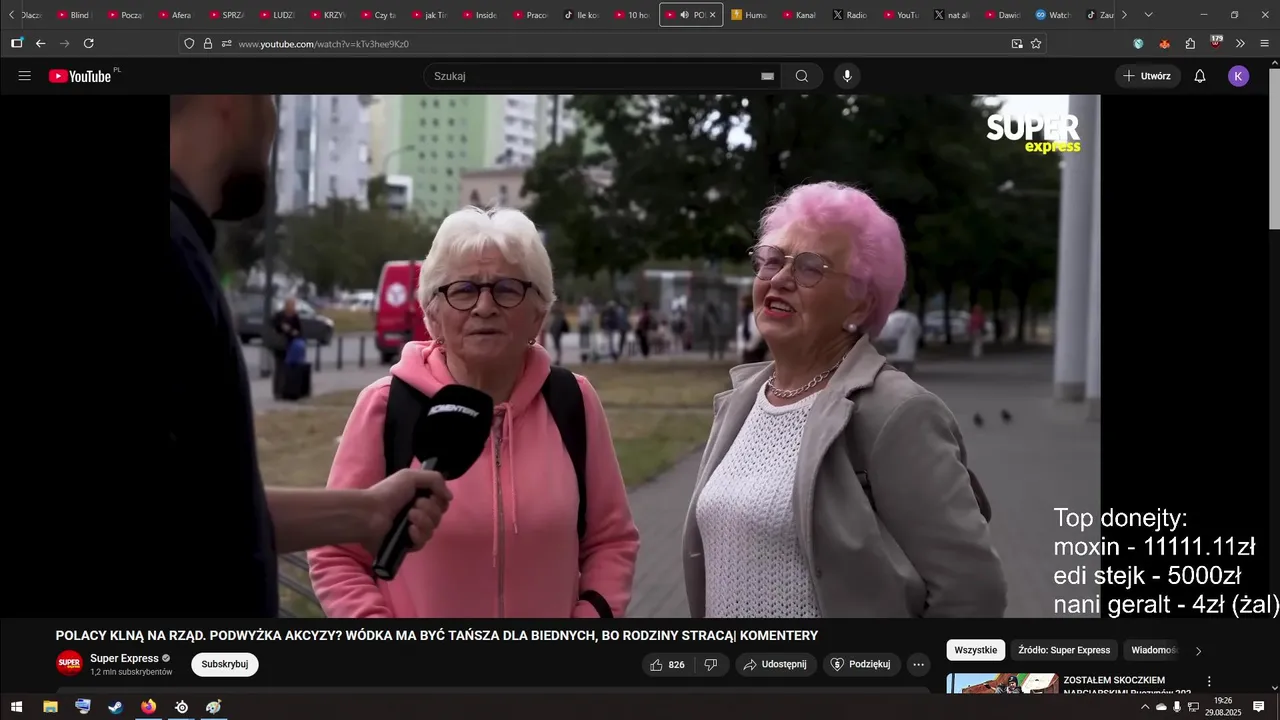
Task: Open Firefox from the taskbar
Action: pyautogui.click(x=149, y=707)
